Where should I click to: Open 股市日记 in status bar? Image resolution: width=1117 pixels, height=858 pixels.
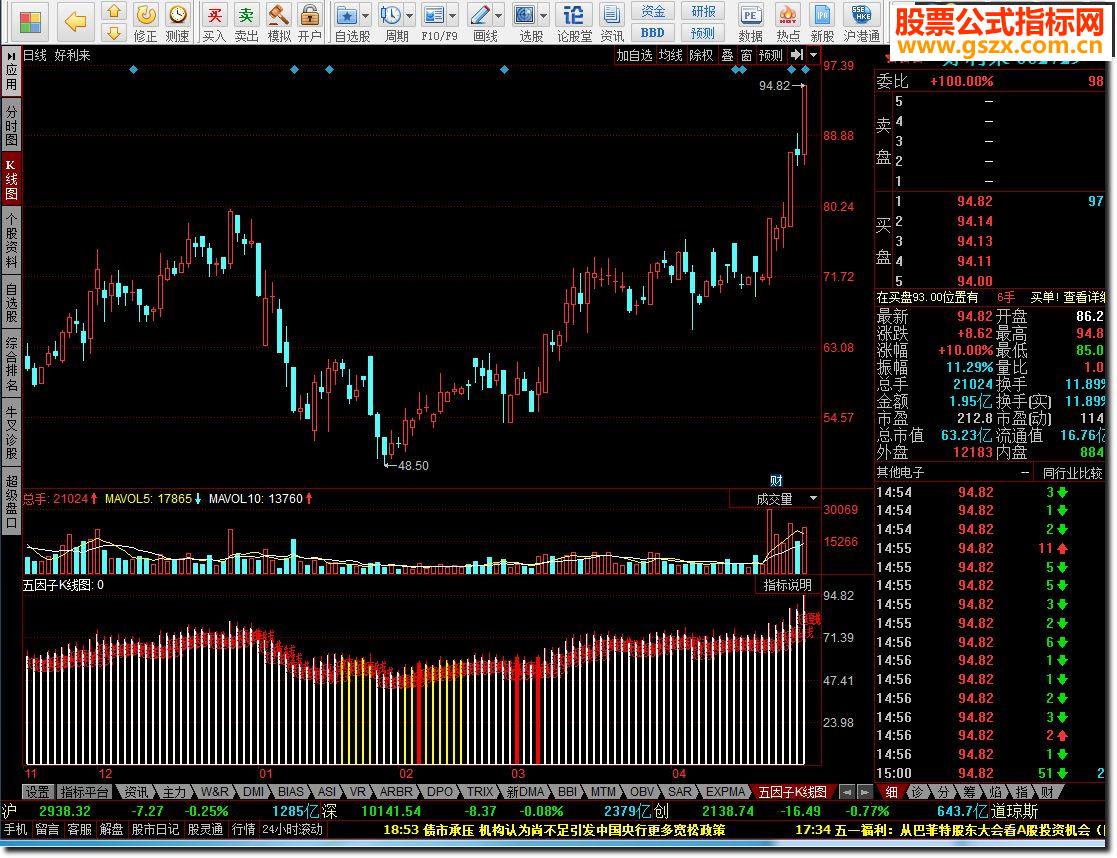coord(155,829)
